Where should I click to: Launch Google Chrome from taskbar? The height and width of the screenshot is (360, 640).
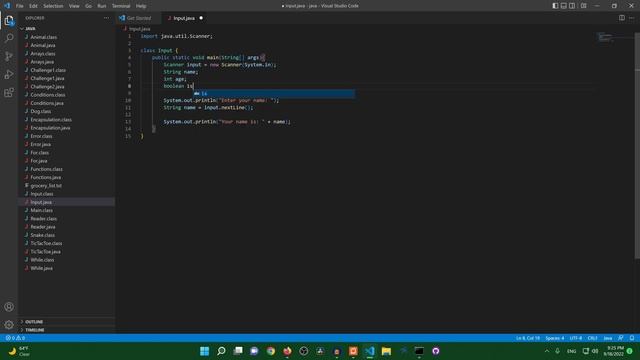271,351
